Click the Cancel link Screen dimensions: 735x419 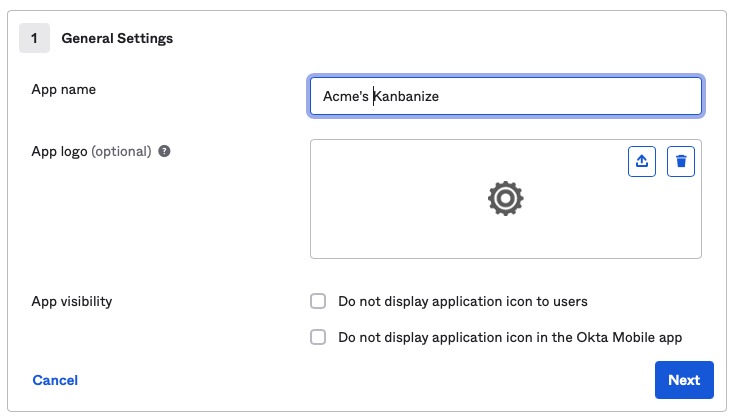pos(55,380)
